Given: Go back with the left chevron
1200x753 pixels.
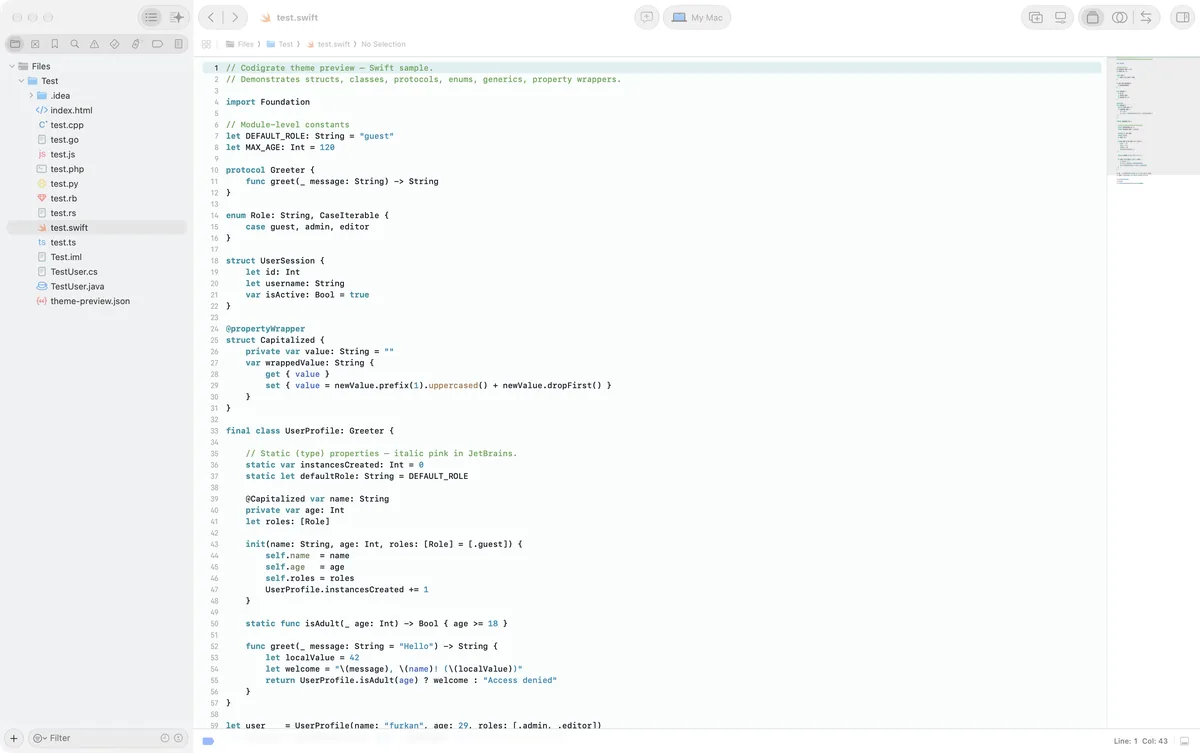Looking at the screenshot, I should click(211, 17).
